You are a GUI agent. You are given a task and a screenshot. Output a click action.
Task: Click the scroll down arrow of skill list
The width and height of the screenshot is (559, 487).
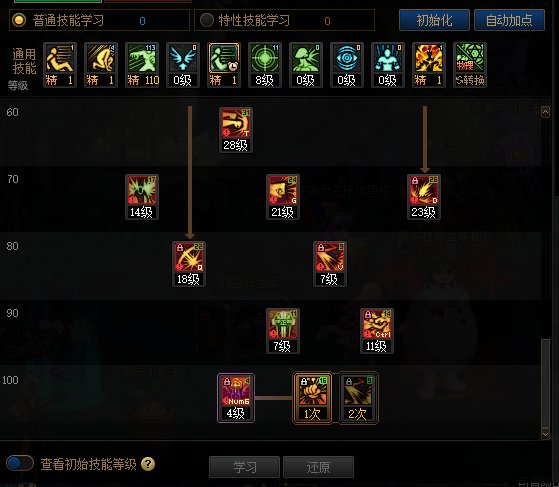[545, 434]
